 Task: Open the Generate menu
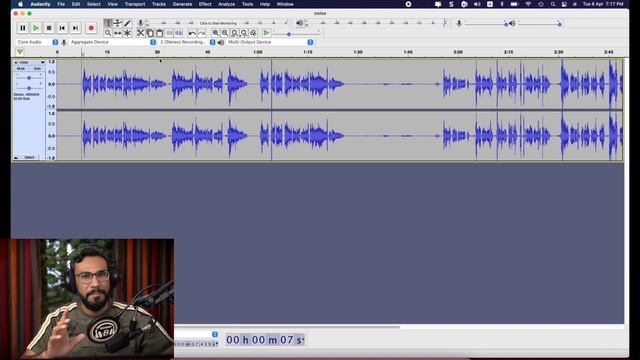pyautogui.click(x=182, y=4)
